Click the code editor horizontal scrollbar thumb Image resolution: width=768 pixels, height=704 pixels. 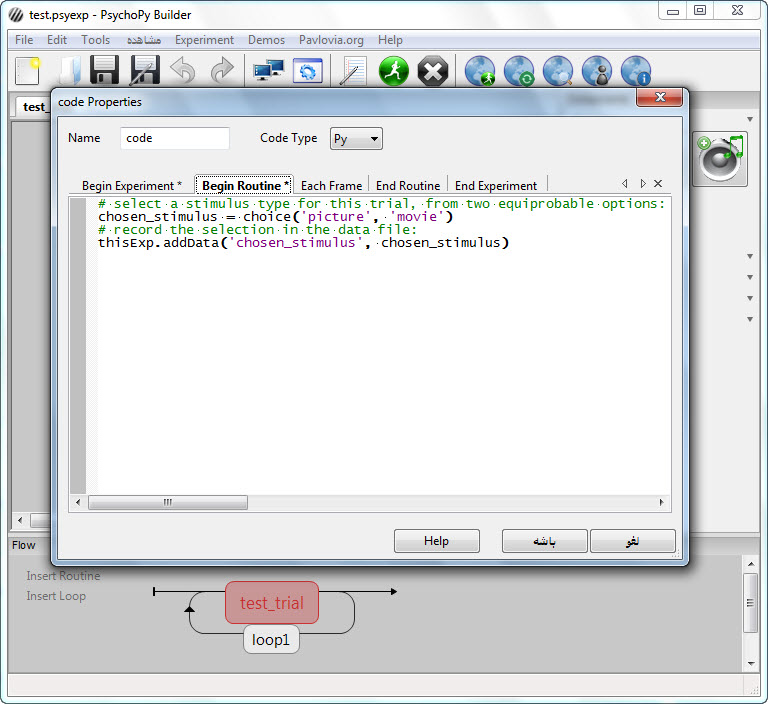[168, 502]
